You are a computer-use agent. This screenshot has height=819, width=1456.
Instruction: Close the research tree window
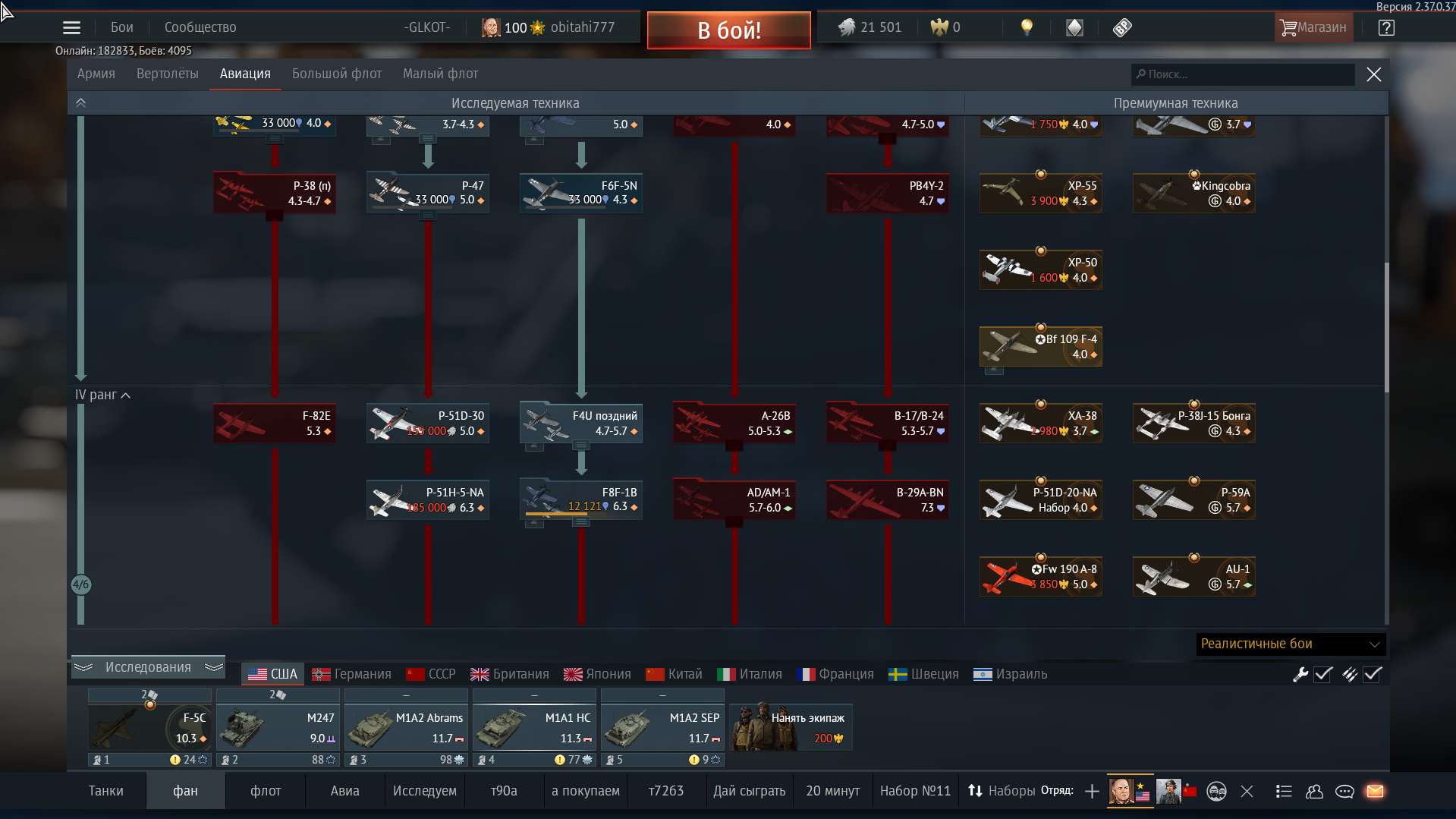pyautogui.click(x=1374, y=74)
